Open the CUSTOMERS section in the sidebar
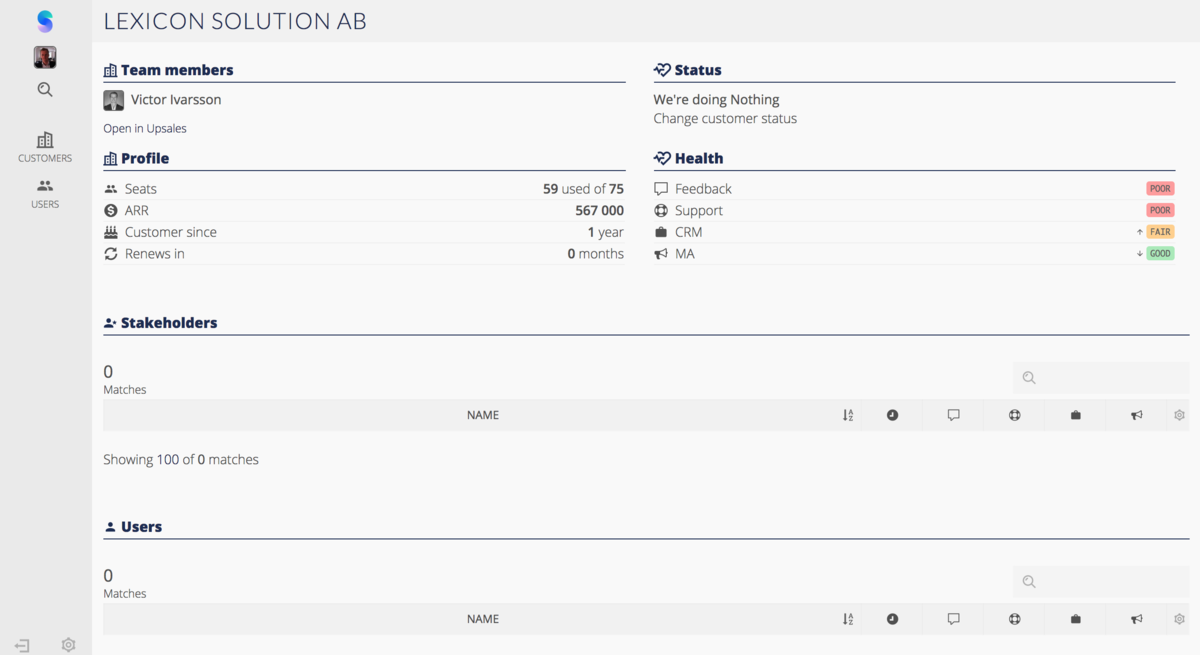 pyautogui.click(x=44, y=147)
